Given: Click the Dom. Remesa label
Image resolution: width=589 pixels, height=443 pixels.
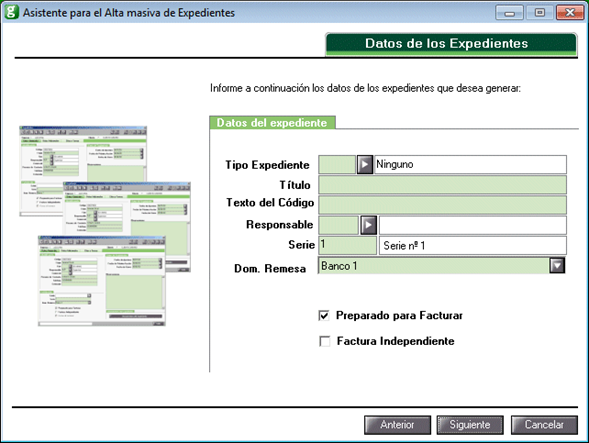Looking at the screenshot, I should (270, 269).
